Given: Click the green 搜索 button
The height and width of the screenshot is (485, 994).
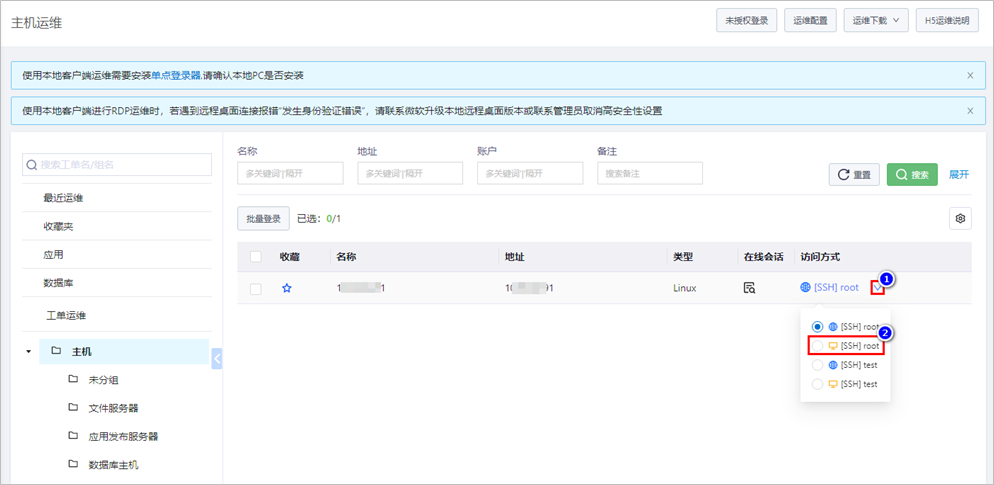Looking at the screenshot, I should click(912, 174).
